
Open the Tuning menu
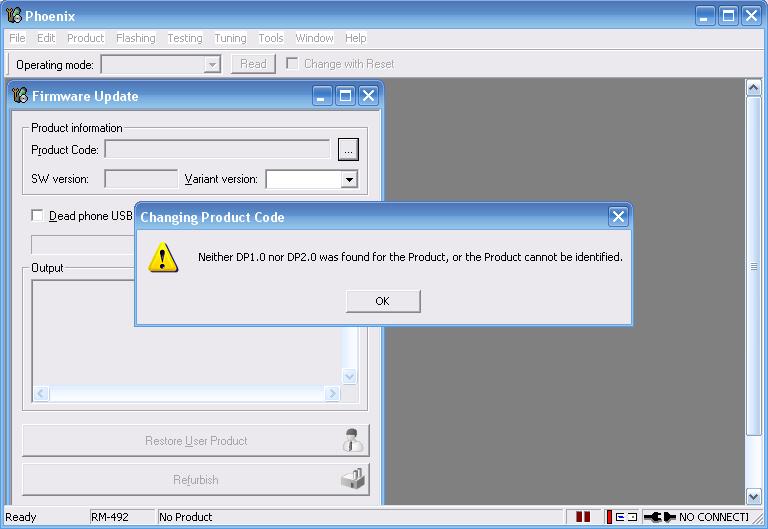(230, 38)
